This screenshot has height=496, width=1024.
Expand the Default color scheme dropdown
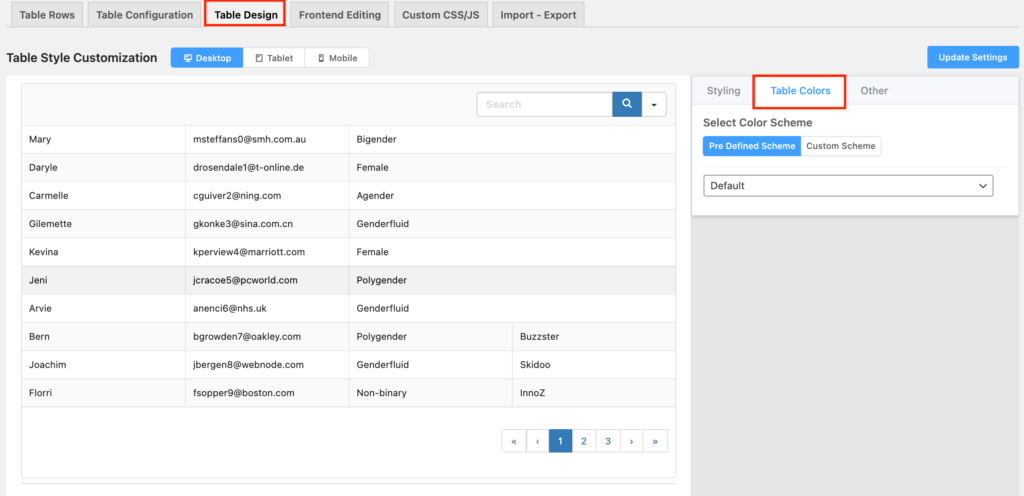click(x=848, y=185)
